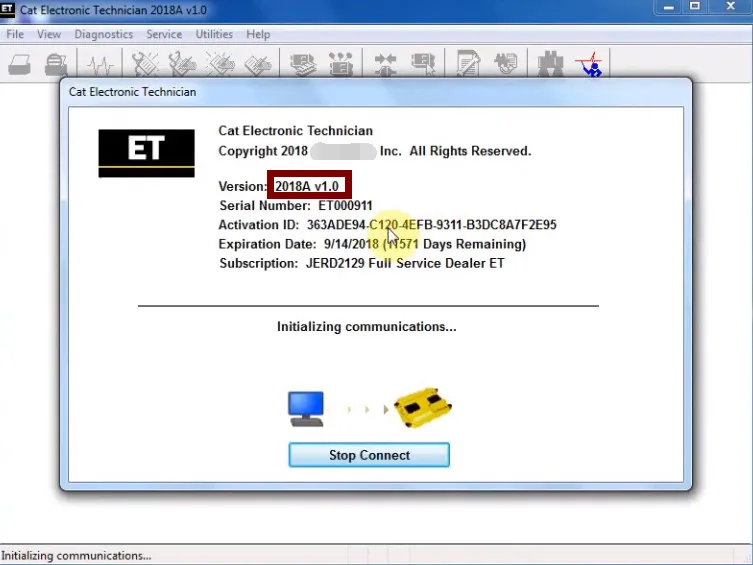Minimize the Cat Electronic Technician window
The image size is (753, 565).
(668, 7)
